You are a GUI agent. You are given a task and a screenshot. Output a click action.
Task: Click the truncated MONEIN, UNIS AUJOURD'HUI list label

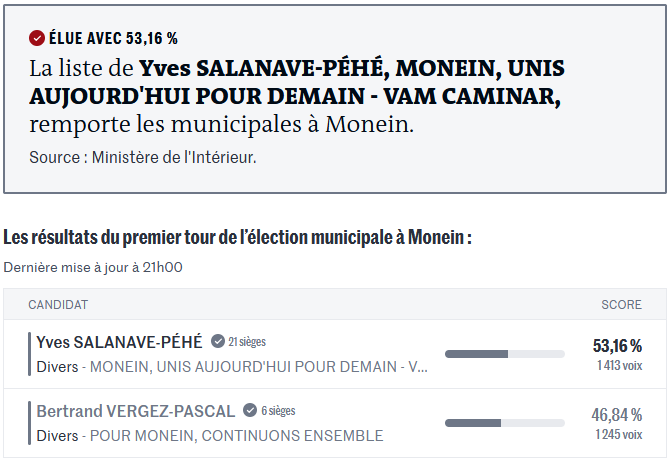tap(259, 367)
